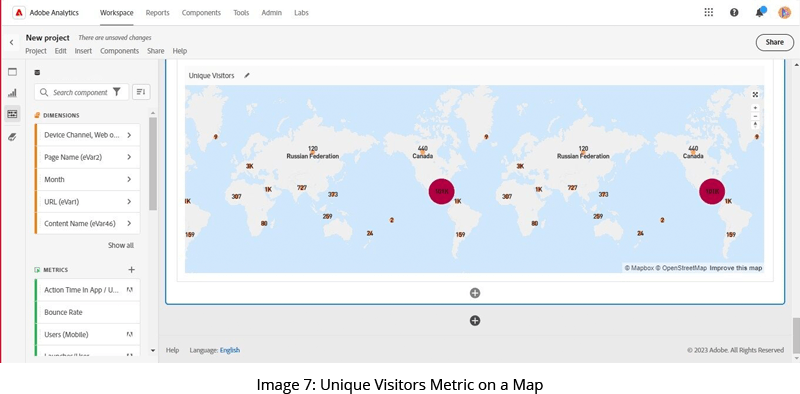Expand Content Name (eVar46) chevron

tap(129, 224)
